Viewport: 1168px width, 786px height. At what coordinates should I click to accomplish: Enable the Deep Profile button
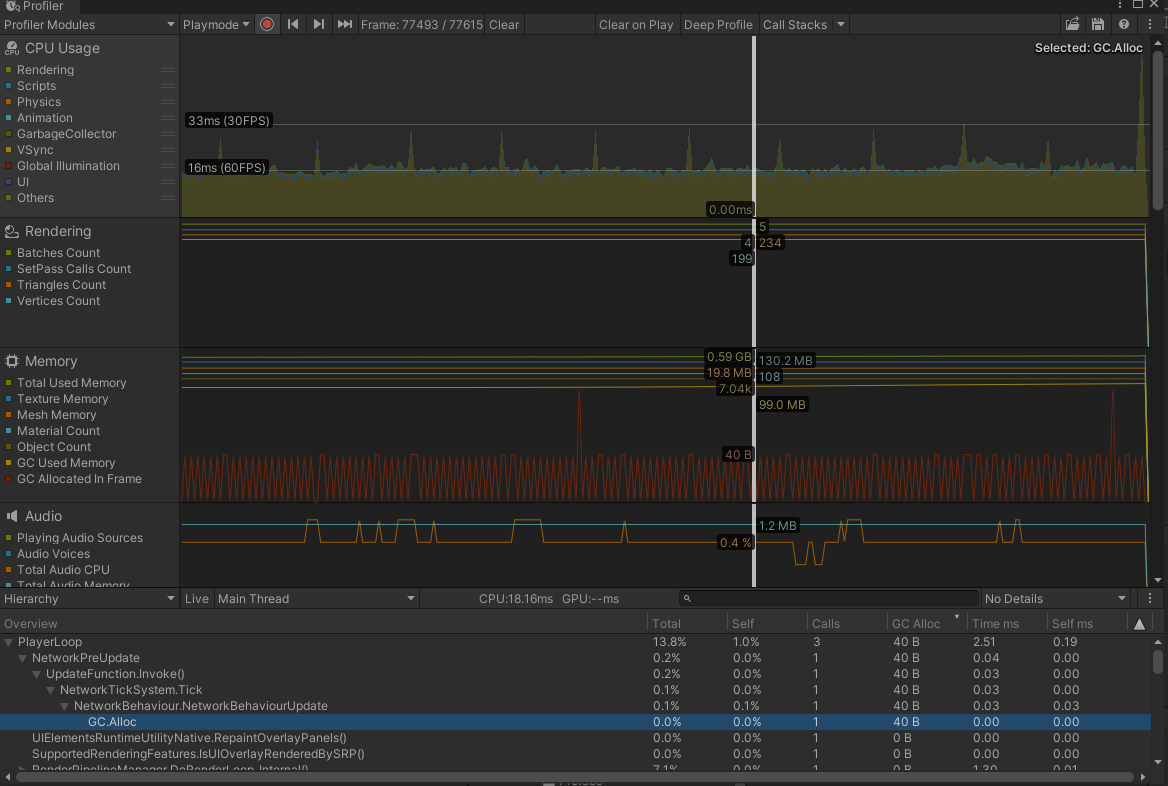pyautogui.click(x=718, y=25)
